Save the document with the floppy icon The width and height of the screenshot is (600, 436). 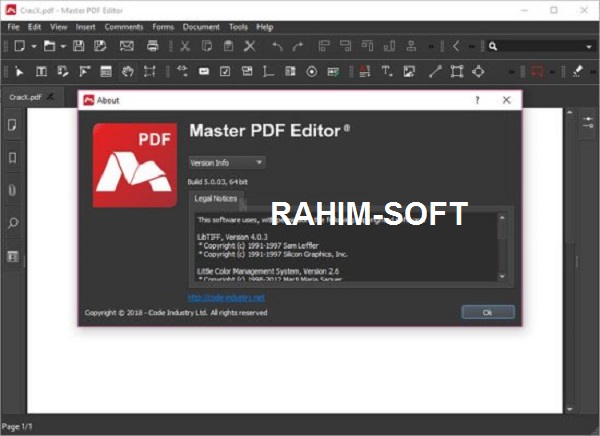pos(79,46)
